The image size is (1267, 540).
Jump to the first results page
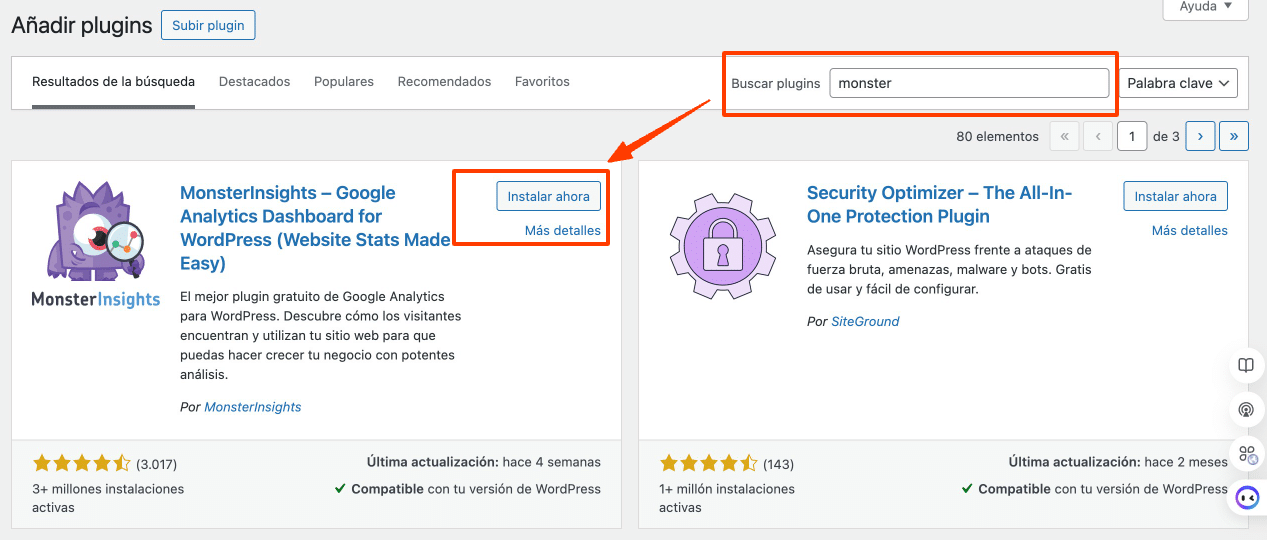coord(1064,136)
